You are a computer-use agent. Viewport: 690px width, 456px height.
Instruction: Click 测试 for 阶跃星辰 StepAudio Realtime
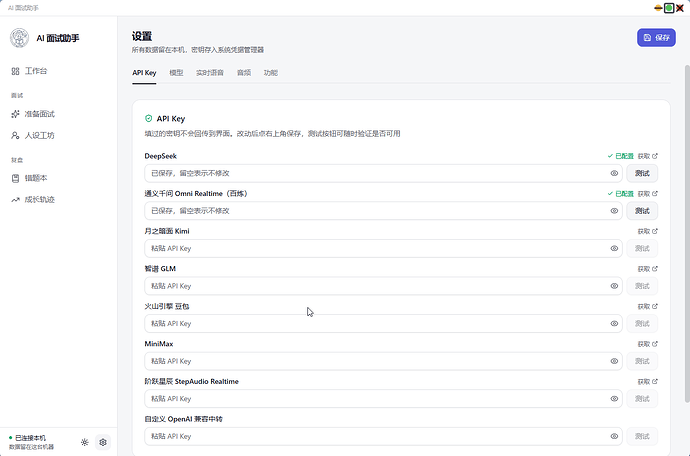click(x=642, y=399)
